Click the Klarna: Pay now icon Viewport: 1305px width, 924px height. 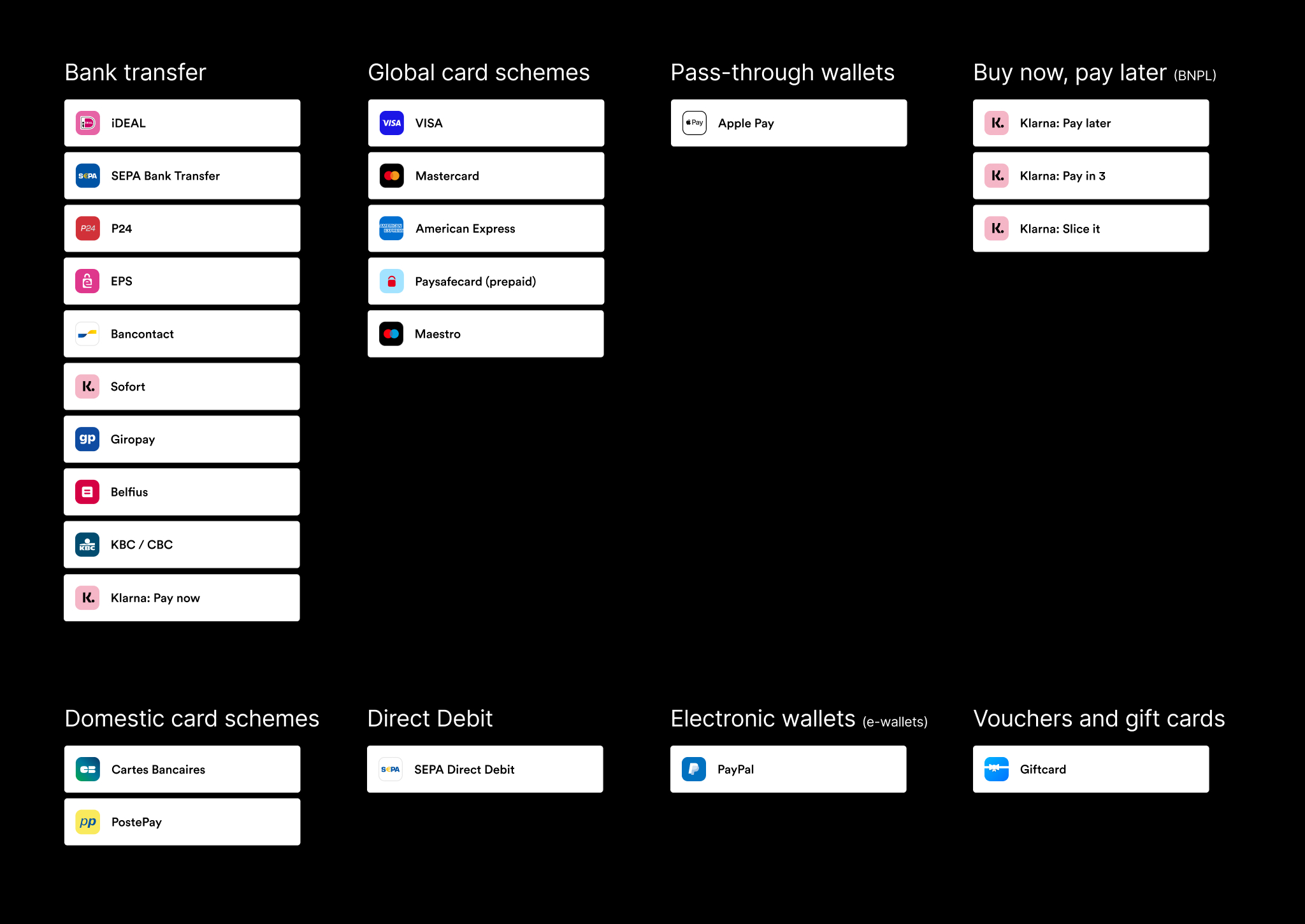click(87, 598)
